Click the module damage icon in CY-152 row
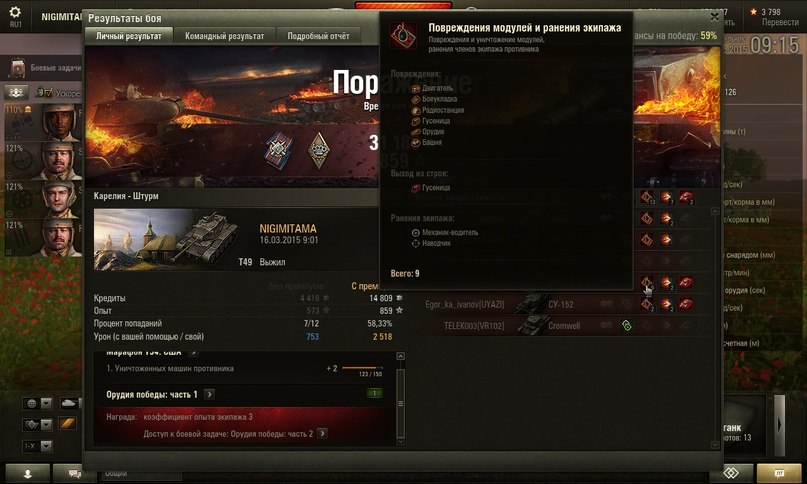This screenshot has height=484, width=807. click(x=647, y=304)
